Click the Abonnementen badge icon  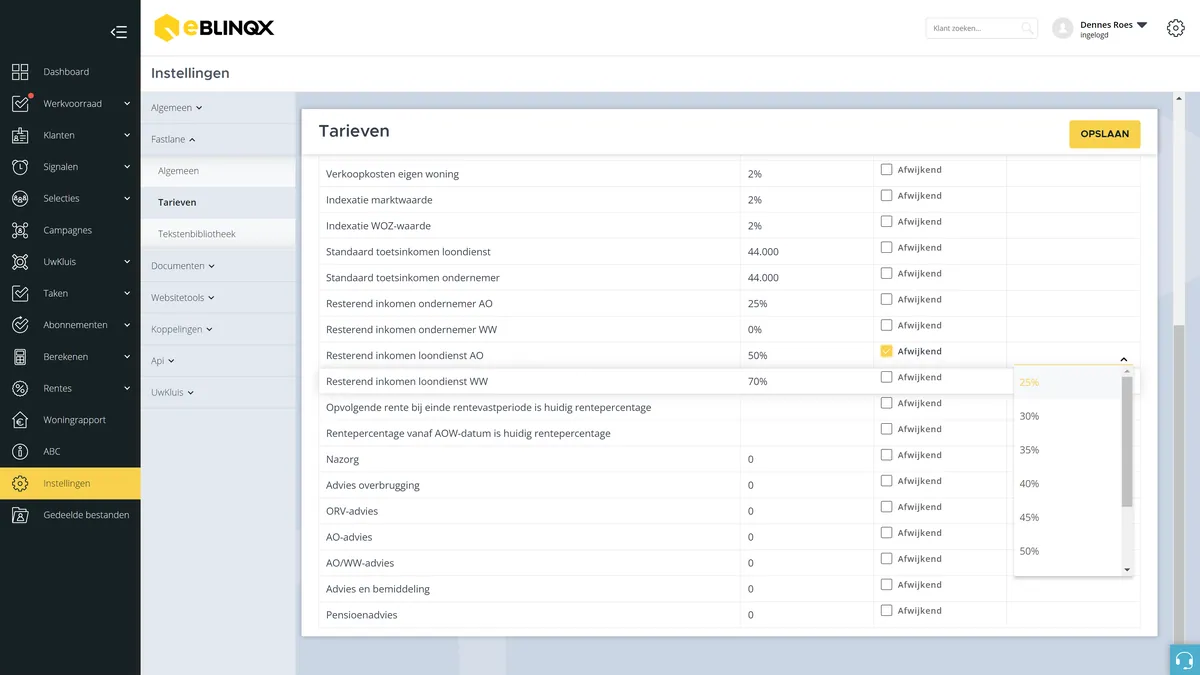click(x=20, y=325)
